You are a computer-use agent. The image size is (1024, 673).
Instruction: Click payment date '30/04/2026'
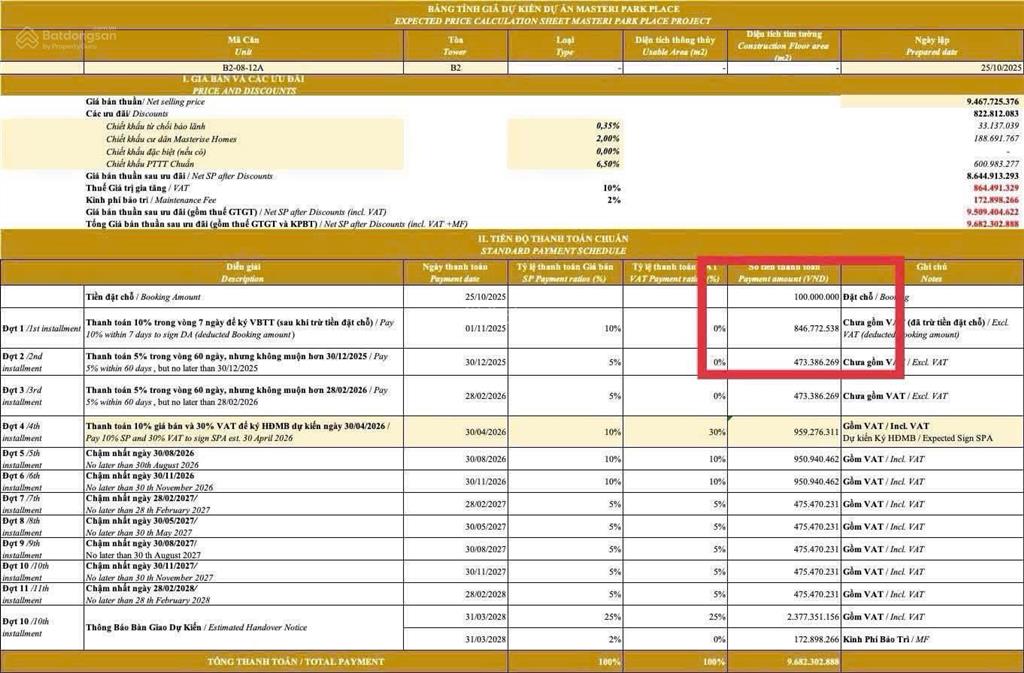pyautogui.click(x=485, y=432)
